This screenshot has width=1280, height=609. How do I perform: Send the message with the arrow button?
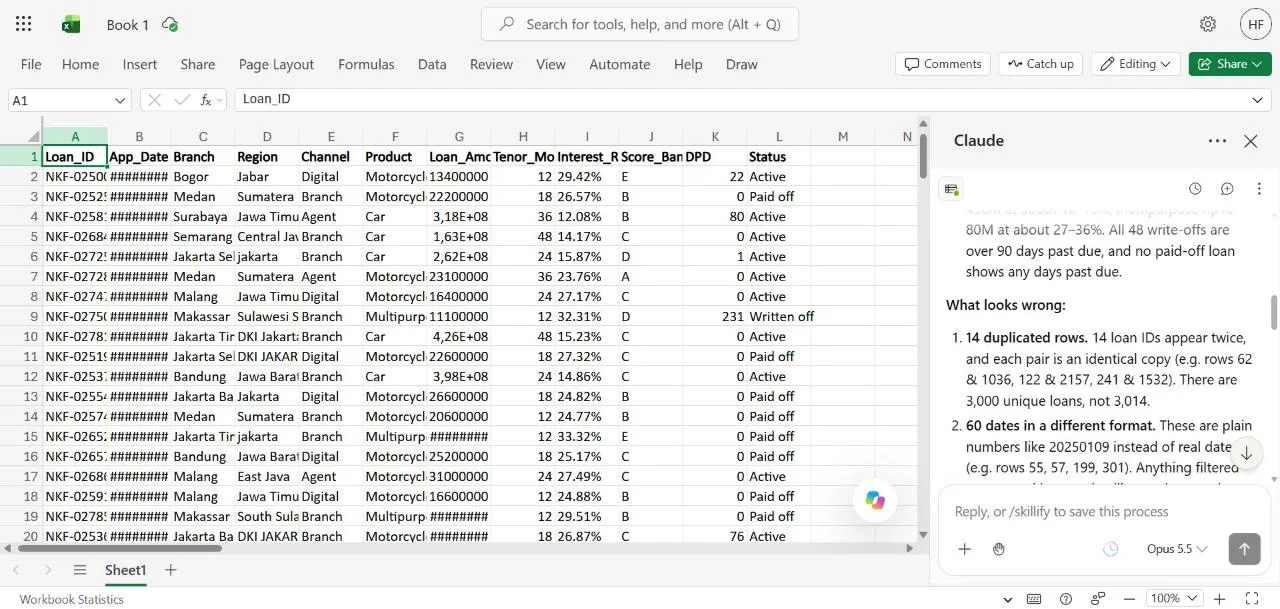[1244, 548]
